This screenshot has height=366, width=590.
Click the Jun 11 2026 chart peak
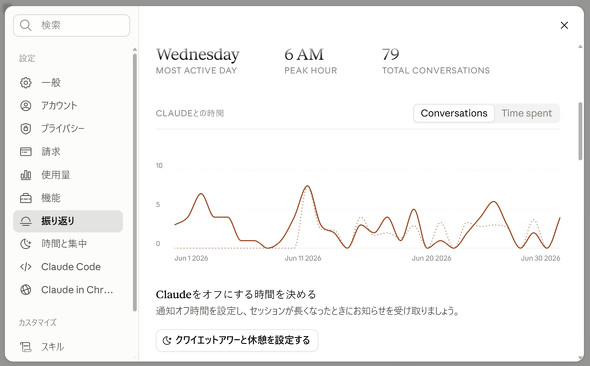[307, 186]
